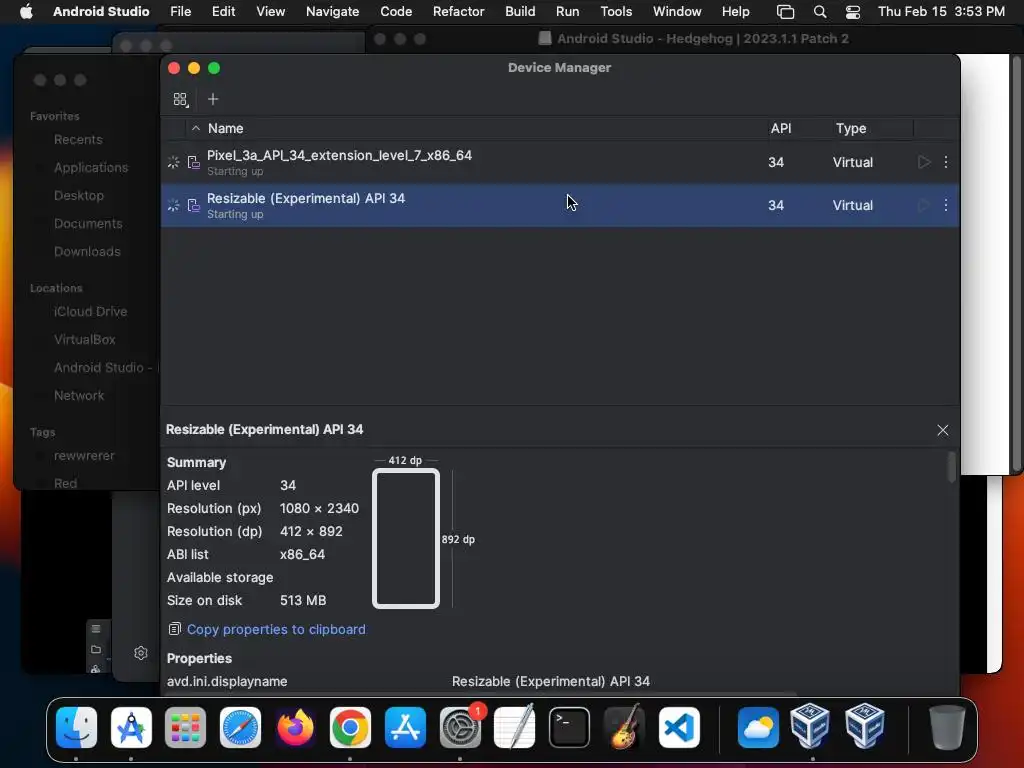1024x768 pixels.
Task: Click the settings gear icon in background window
Action: point(140,653)
